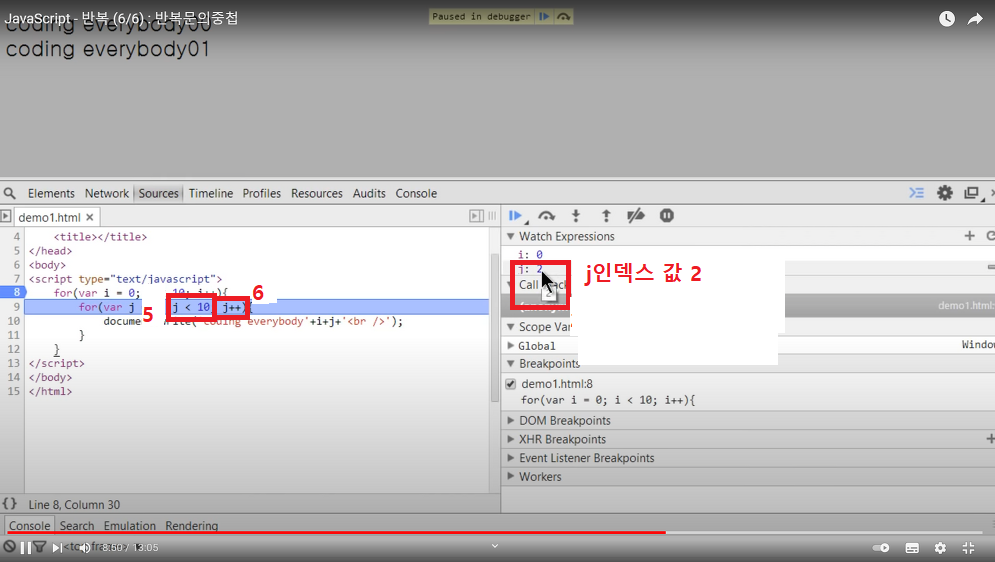The height and width of the screenshot is (562, 995).
Task: Open YouTube player settings gear
Action: coord(940,547)
